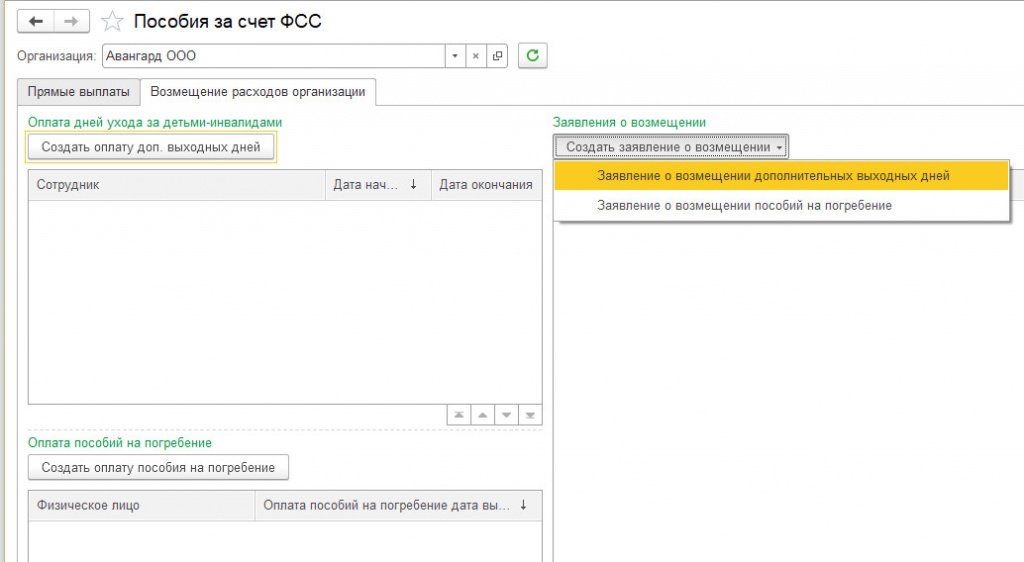
Task: Choose Заявление о возмещении дополнительных выходных дней
Action: [x=772, y=175]
